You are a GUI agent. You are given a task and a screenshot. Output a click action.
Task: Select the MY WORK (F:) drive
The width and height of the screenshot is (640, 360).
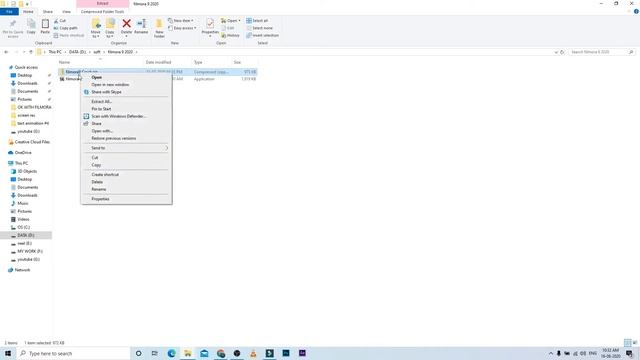pyautogui.click(x=30, y=251)
